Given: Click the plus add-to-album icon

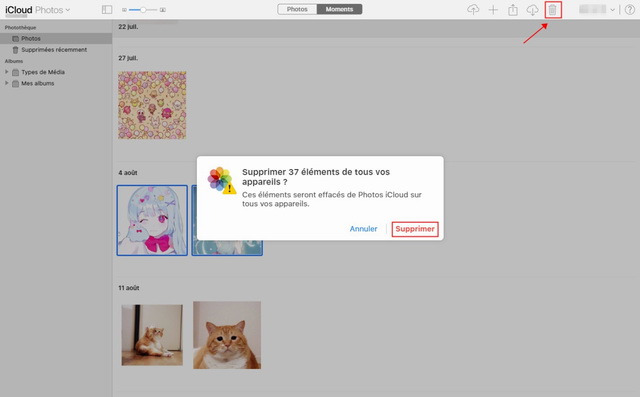Looking at the screenshot, I should 493,10.
